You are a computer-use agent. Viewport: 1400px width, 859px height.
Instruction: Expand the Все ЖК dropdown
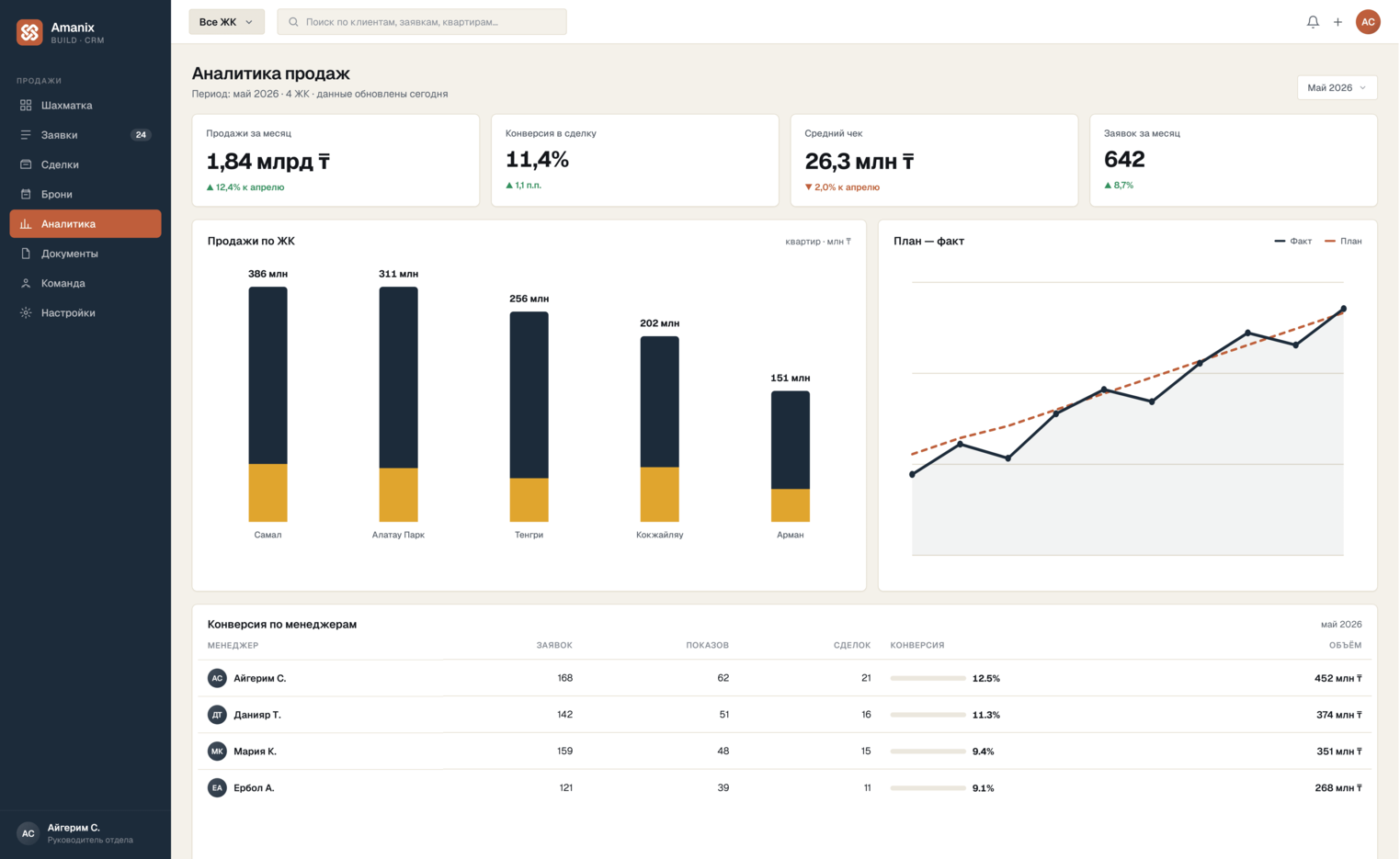(x=226, y=22)
